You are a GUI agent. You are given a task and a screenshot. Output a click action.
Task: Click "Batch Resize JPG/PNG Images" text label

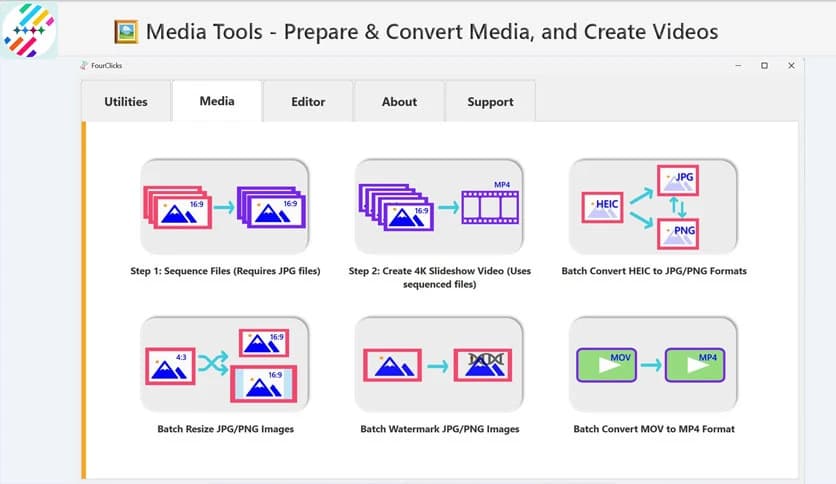(225, 429)
